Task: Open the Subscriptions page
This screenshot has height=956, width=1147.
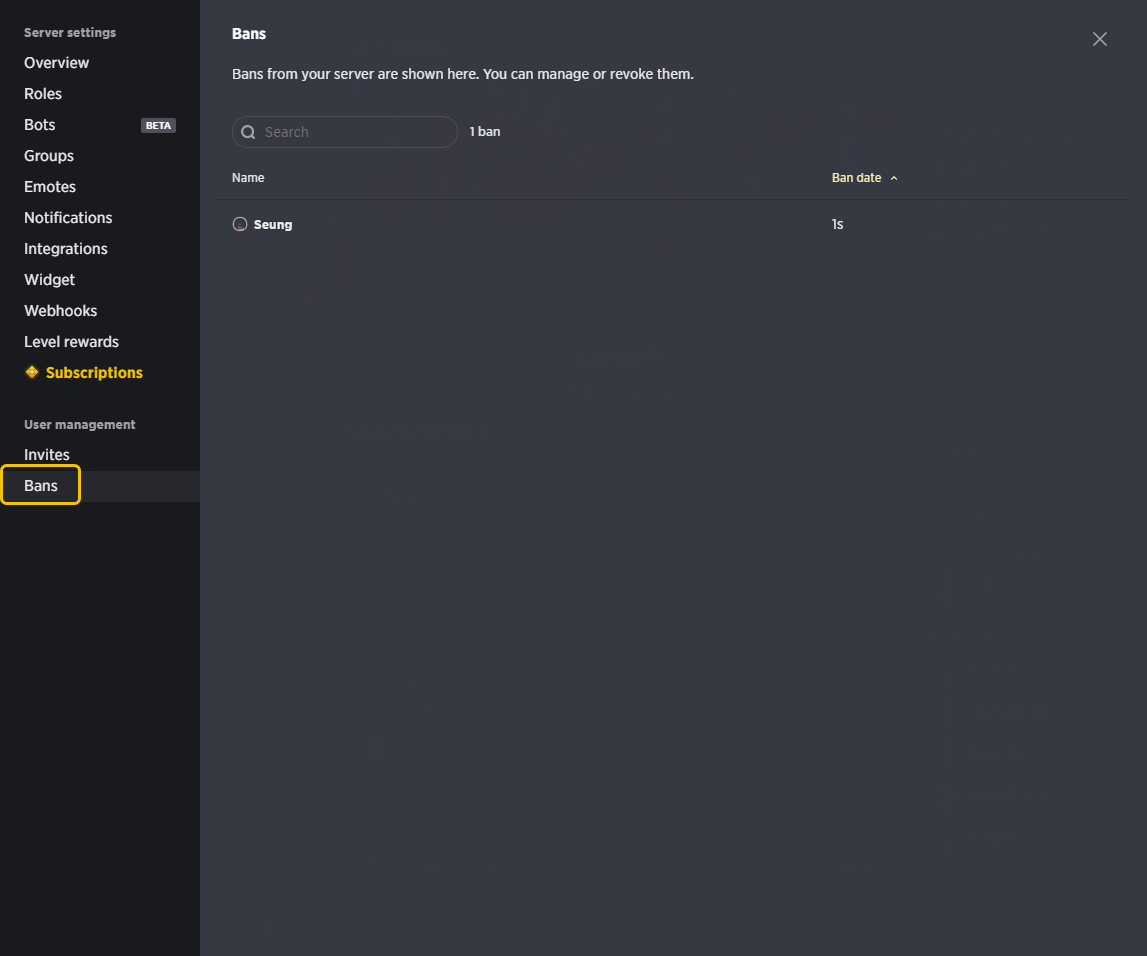Action: (x=94, y=373)
